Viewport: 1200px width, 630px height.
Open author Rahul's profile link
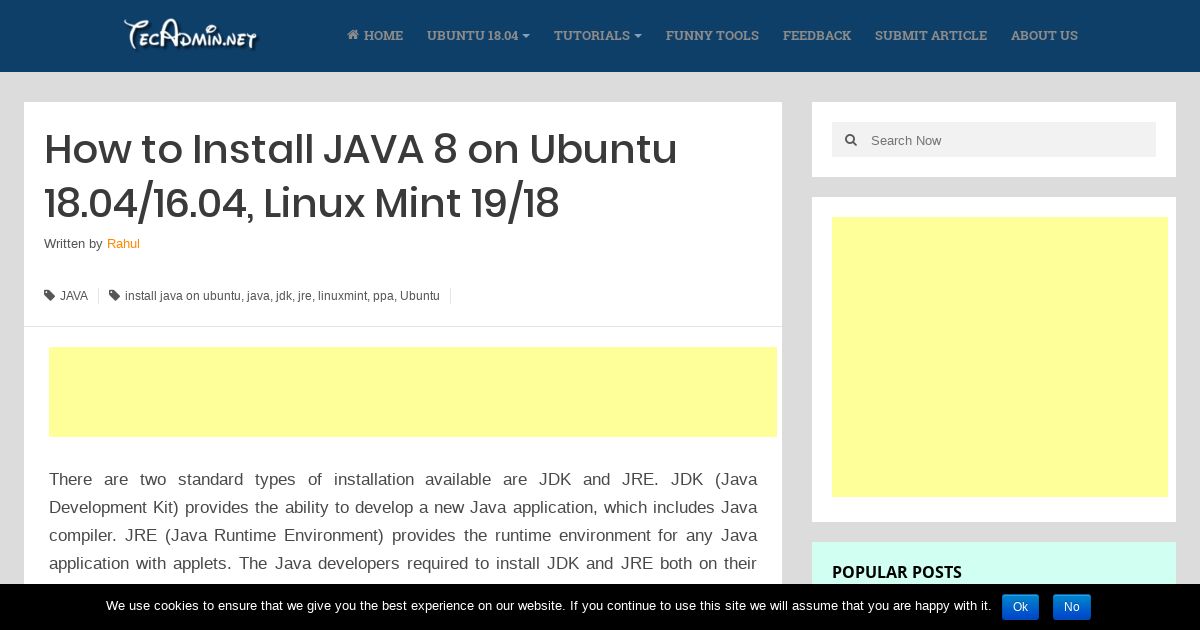(x=123, y=244)
